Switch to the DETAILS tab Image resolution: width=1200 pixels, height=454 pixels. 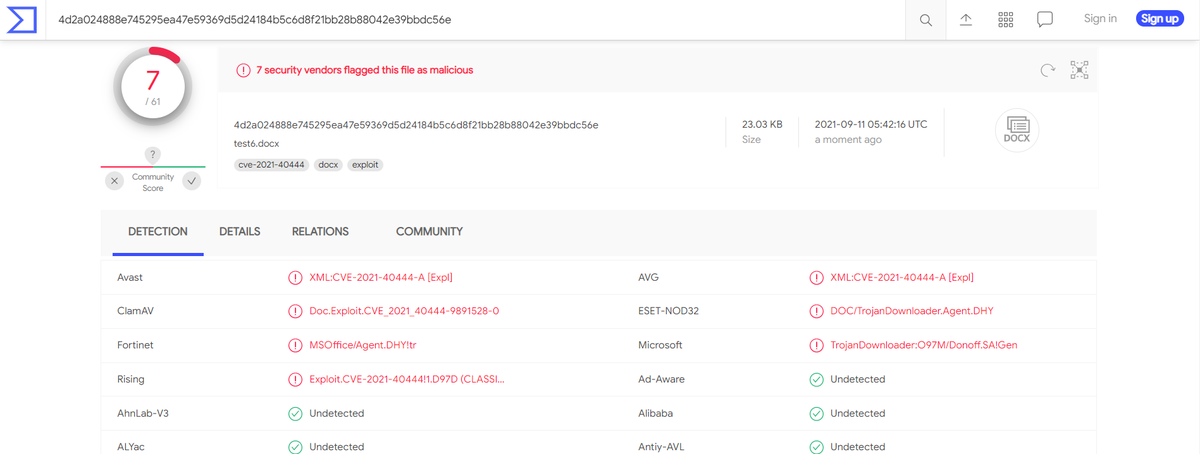(240, 231)
